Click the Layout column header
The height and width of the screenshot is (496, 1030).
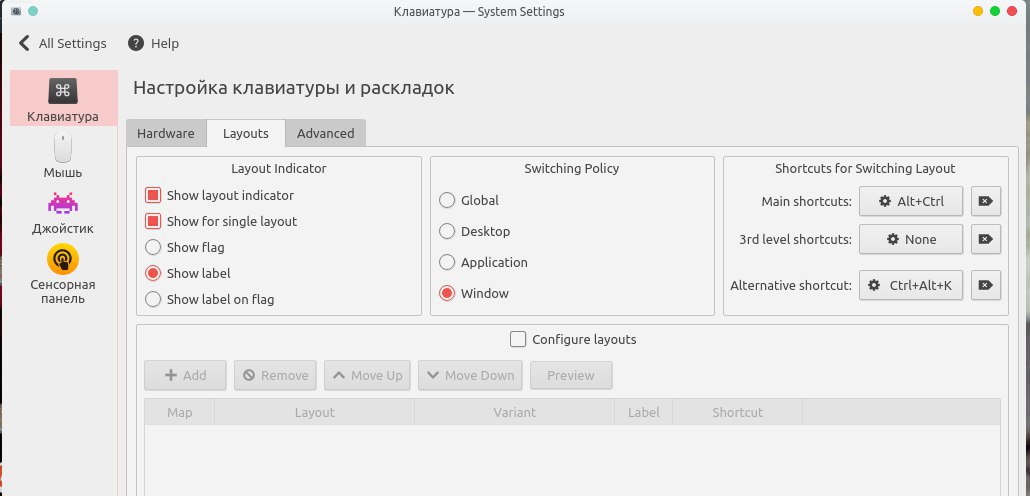tap(315, 412)
